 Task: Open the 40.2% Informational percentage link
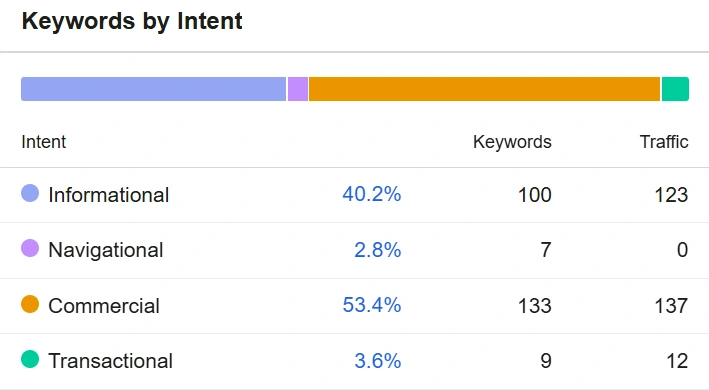372,194
